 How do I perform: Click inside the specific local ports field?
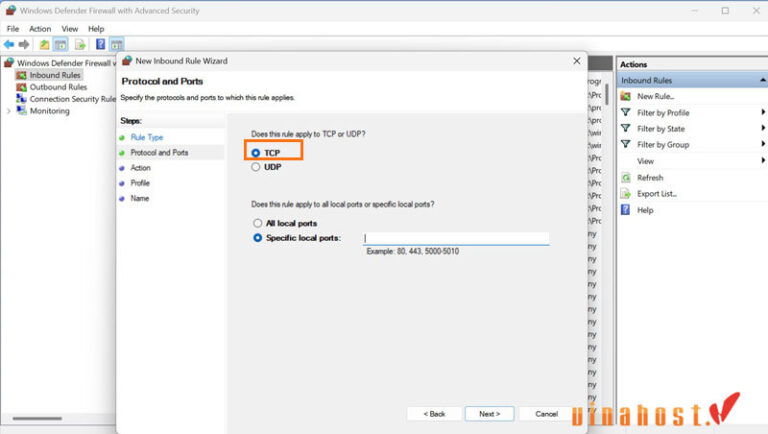[x=456, y=238]
